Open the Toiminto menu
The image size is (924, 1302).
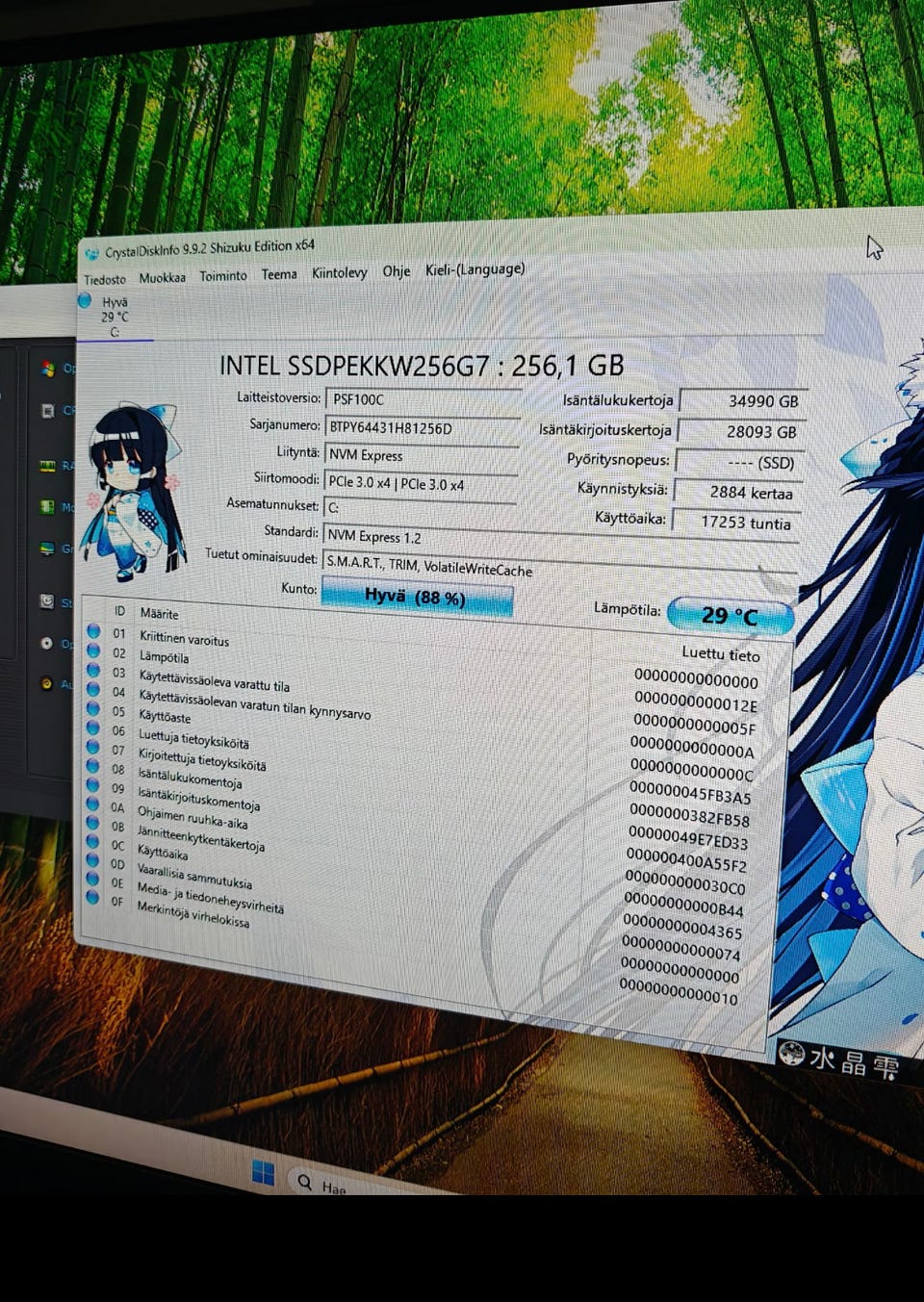223,275
